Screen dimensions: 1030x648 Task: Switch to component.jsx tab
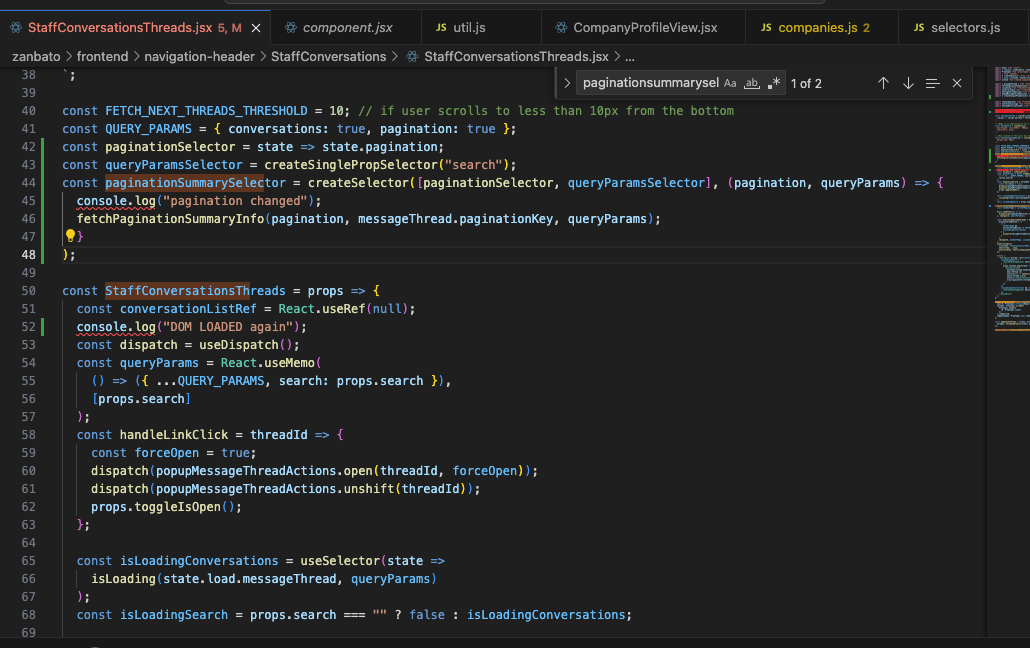(x=340, y=27)
